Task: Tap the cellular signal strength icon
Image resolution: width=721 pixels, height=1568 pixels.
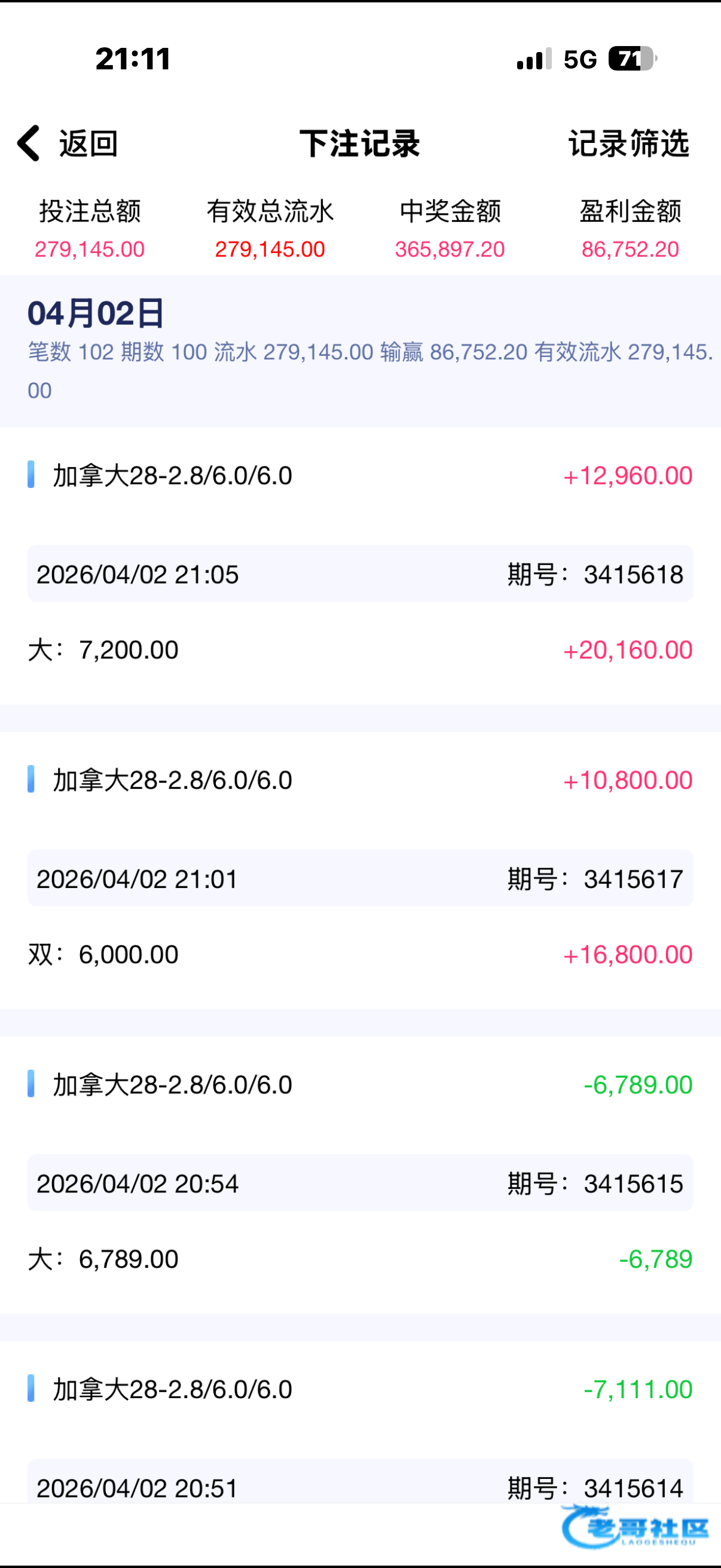Action: tap(534, 59)
